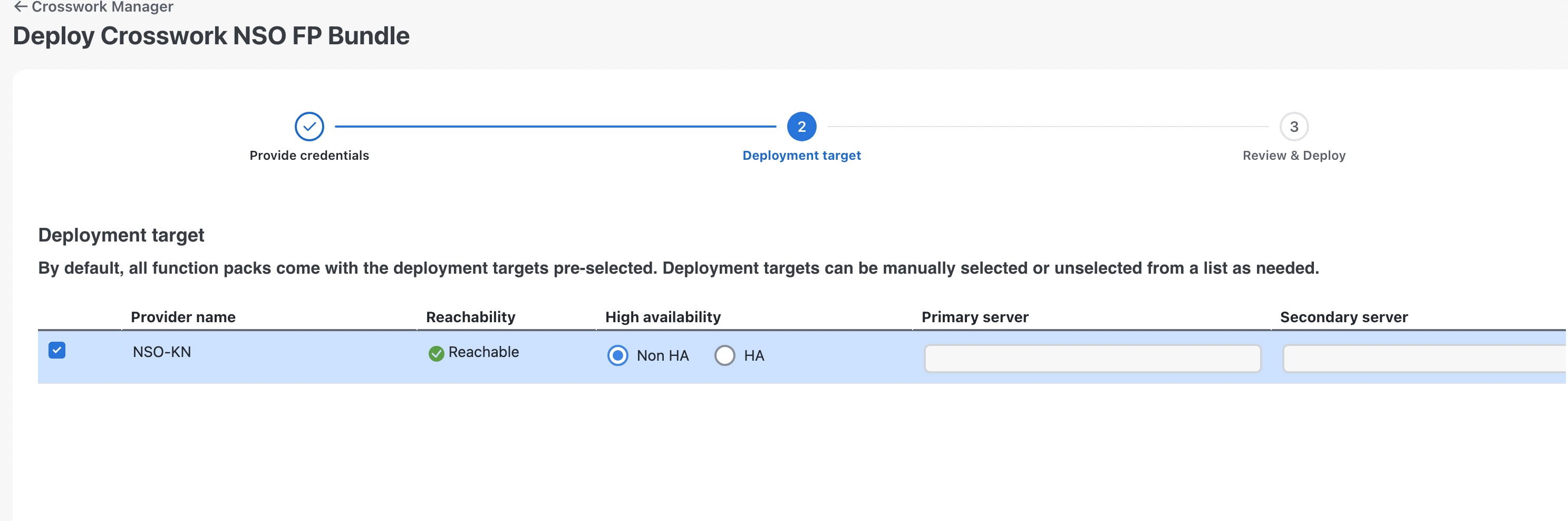Select step 2 Deployment target circle

(x=801, y=127)
